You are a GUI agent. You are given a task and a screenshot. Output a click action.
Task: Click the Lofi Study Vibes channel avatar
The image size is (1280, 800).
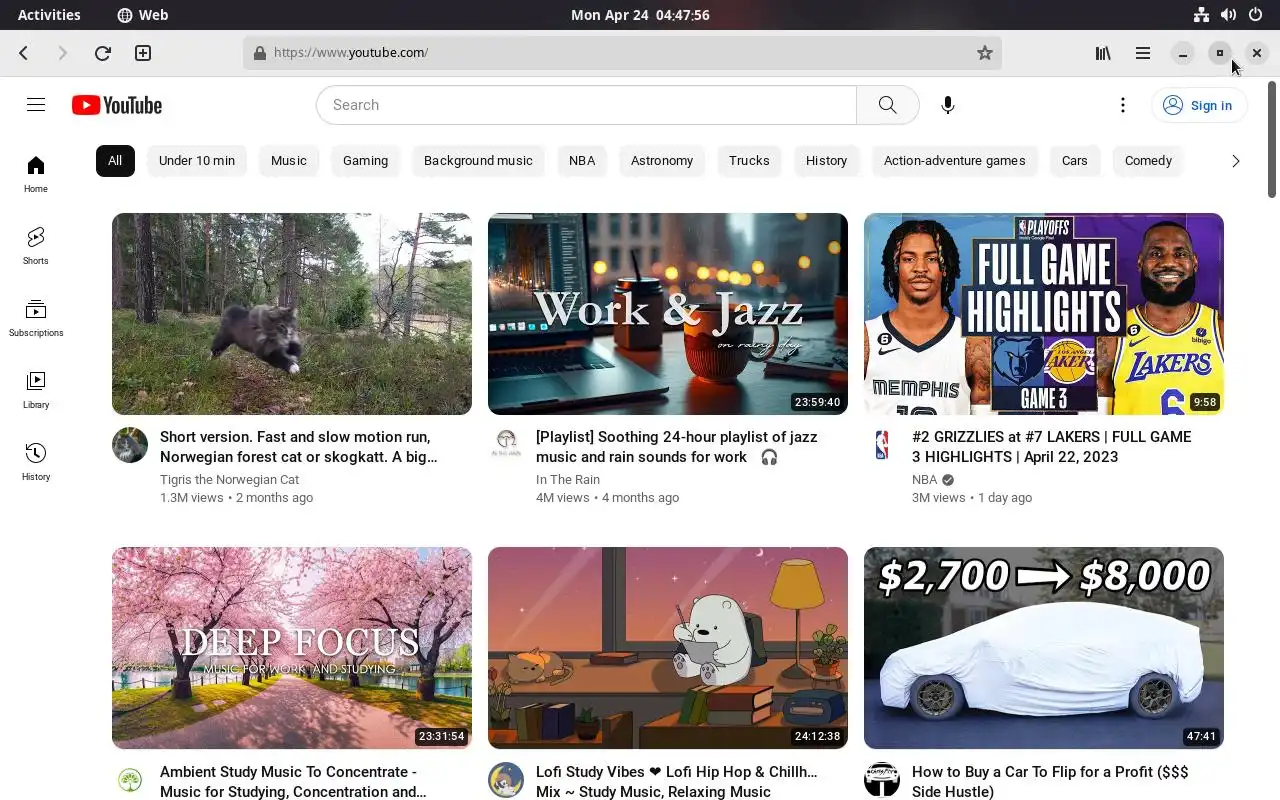coord(506,780)
